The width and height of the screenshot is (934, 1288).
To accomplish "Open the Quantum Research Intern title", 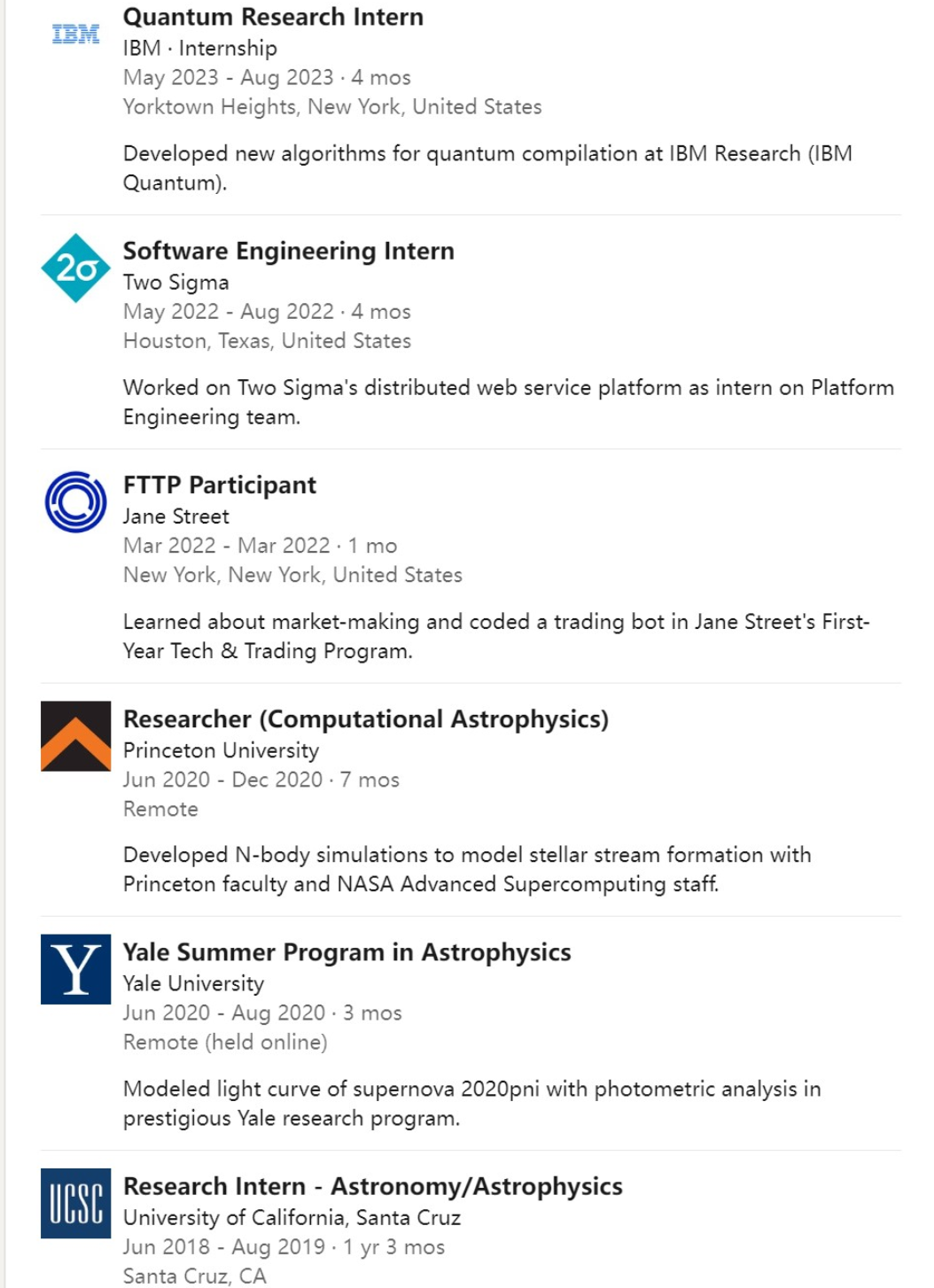I will (273, 17).
